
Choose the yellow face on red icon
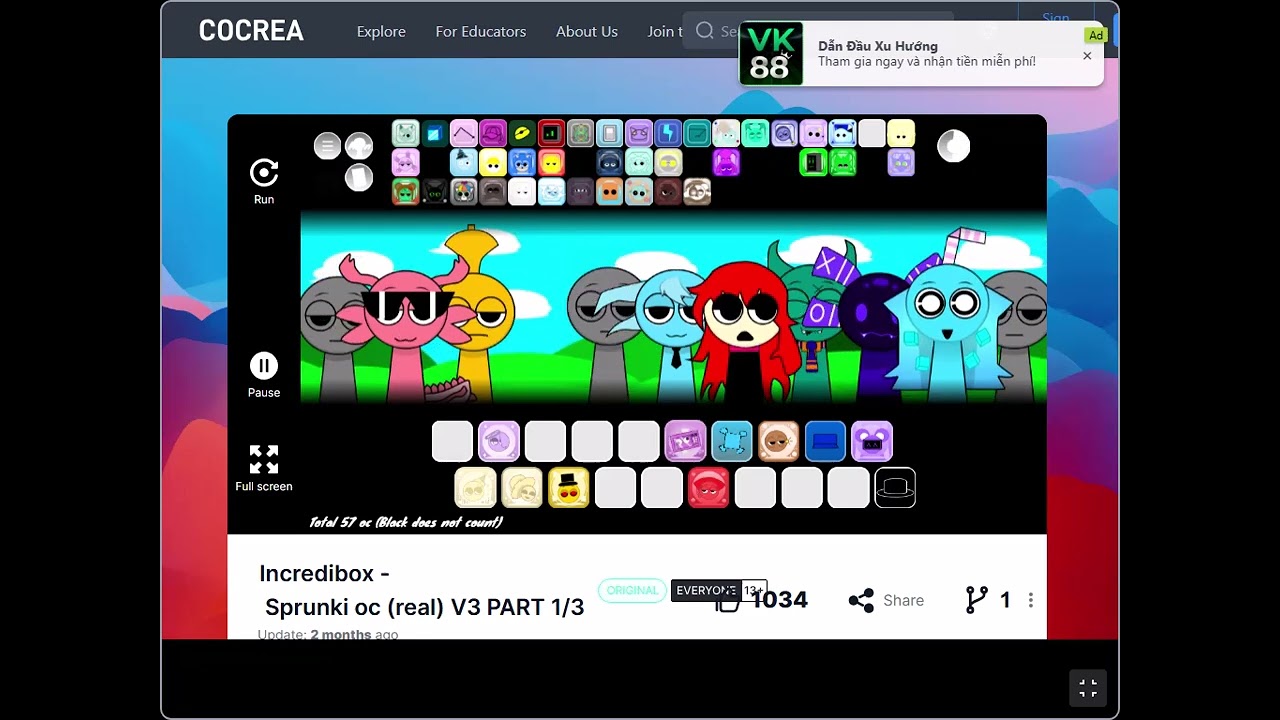point(551,162)
